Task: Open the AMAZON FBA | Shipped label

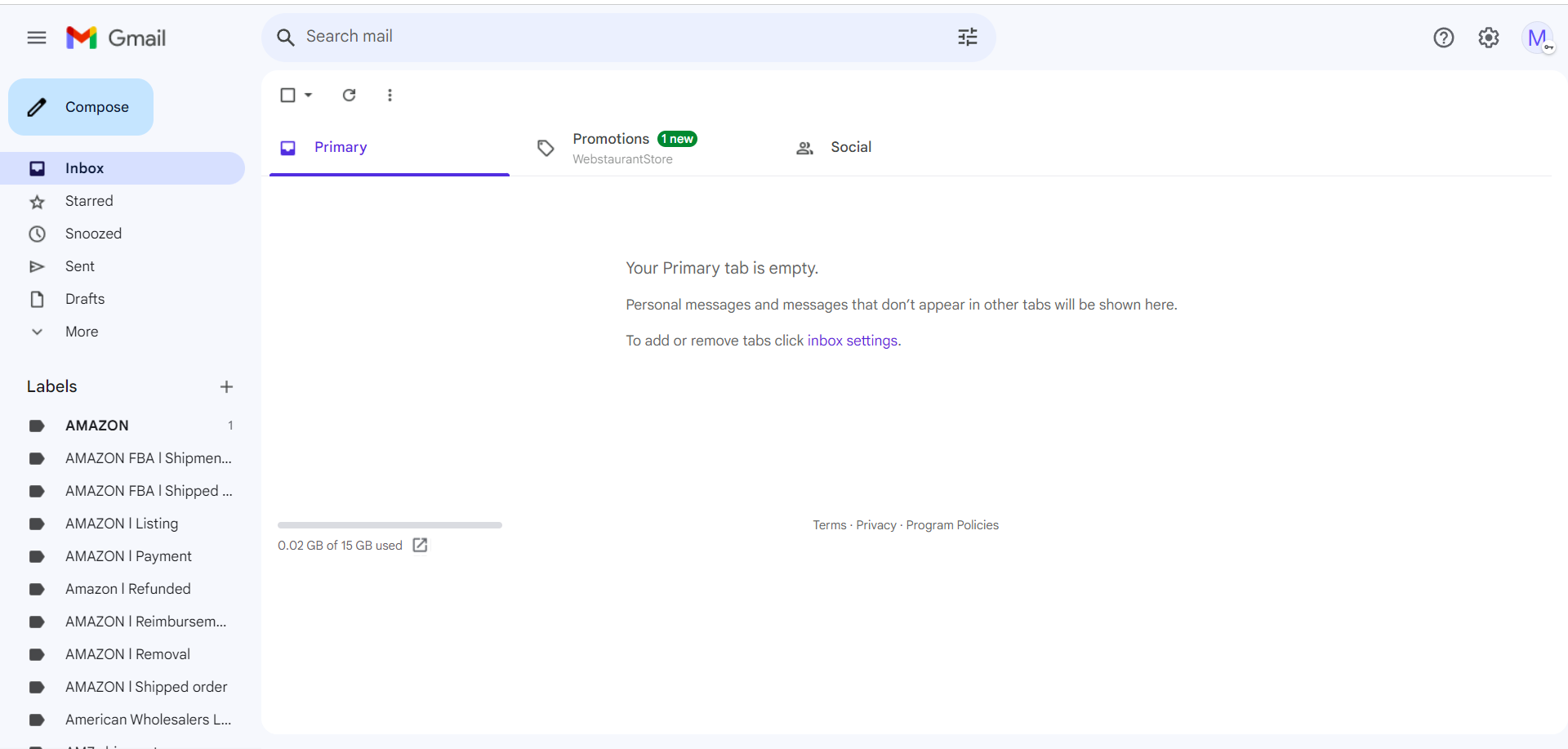Action: pyautogui.click(x=122, y=491)
